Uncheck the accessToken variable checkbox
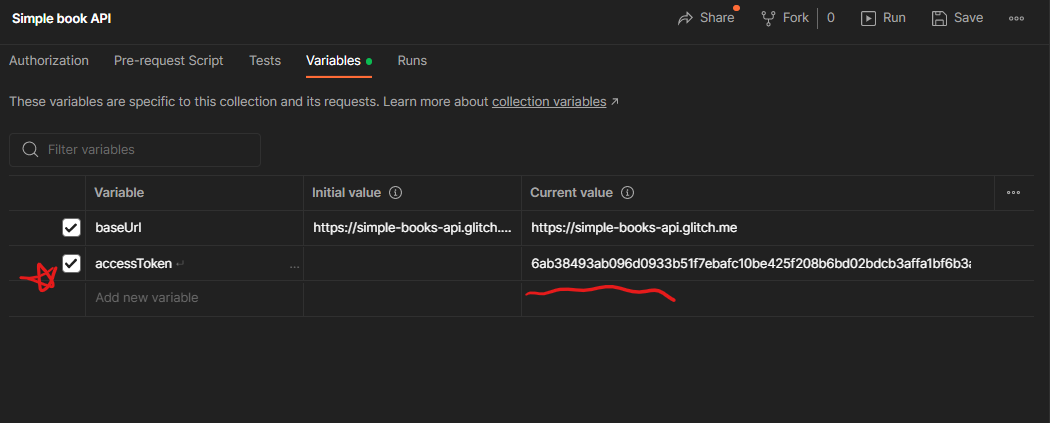Screen dimensions: 1050x423 point(71,264)
